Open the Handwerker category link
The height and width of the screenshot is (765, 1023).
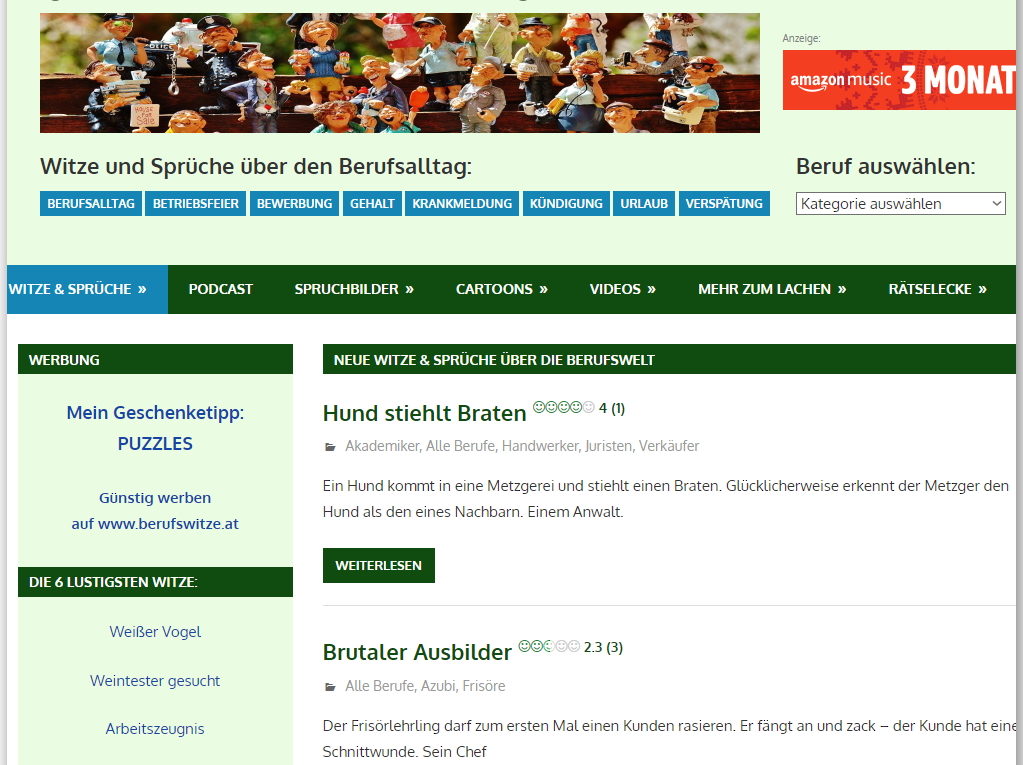click(x=540, y=446)
